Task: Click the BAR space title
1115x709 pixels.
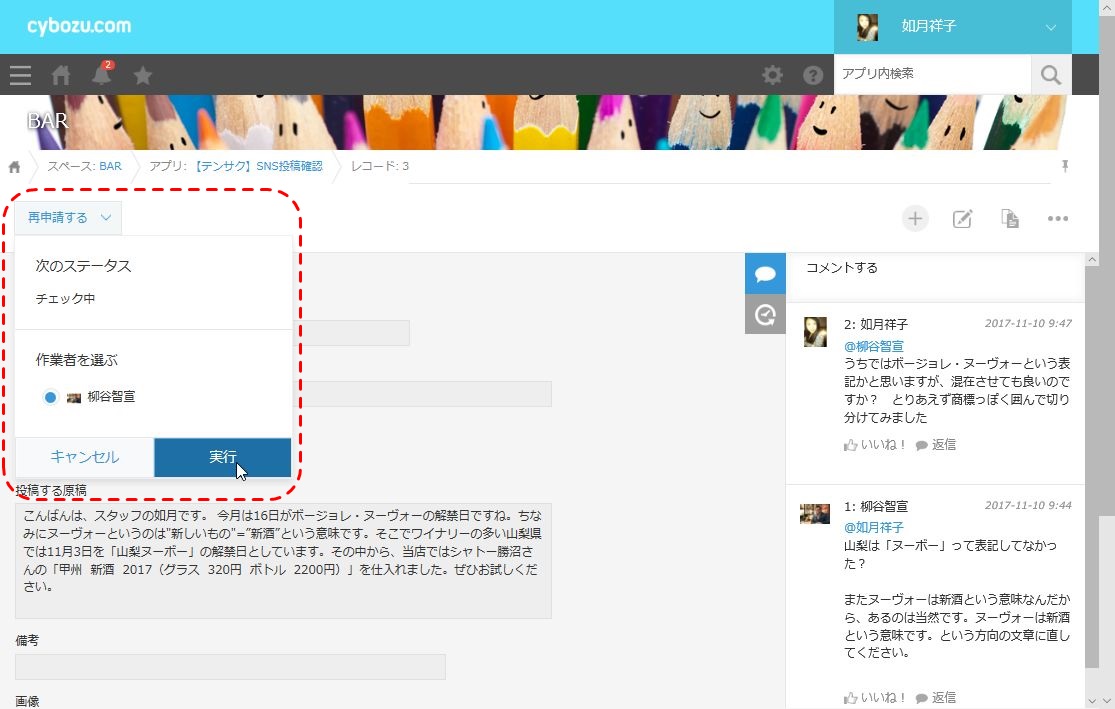Action: coord(48,121)
